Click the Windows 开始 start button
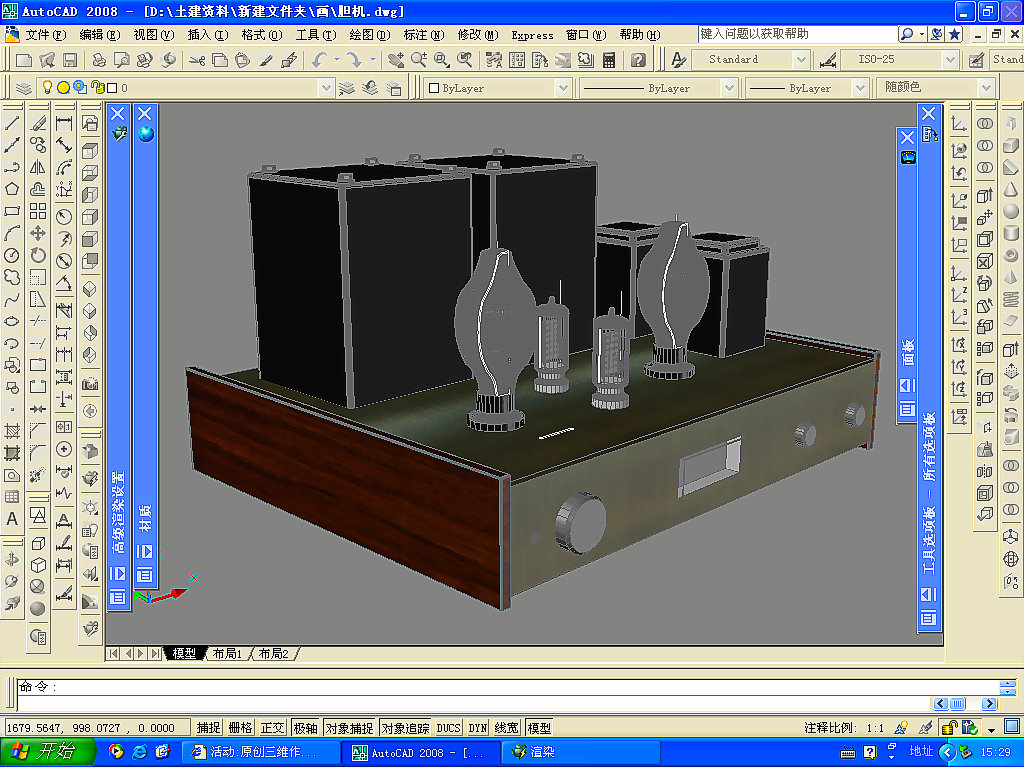Image resolution: width=1024 pixels, height=768 pixels. click(48, 752)
